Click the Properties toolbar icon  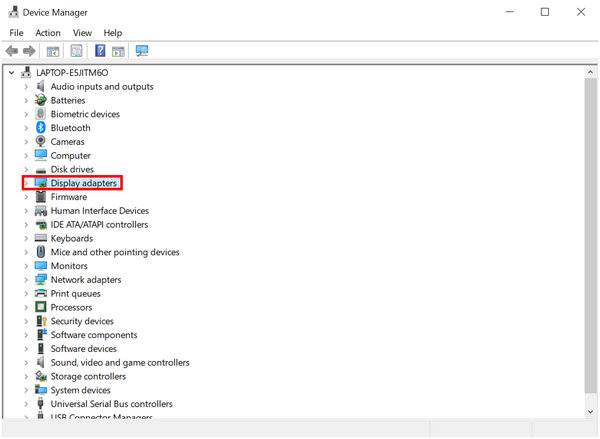(x=76, y=51)
